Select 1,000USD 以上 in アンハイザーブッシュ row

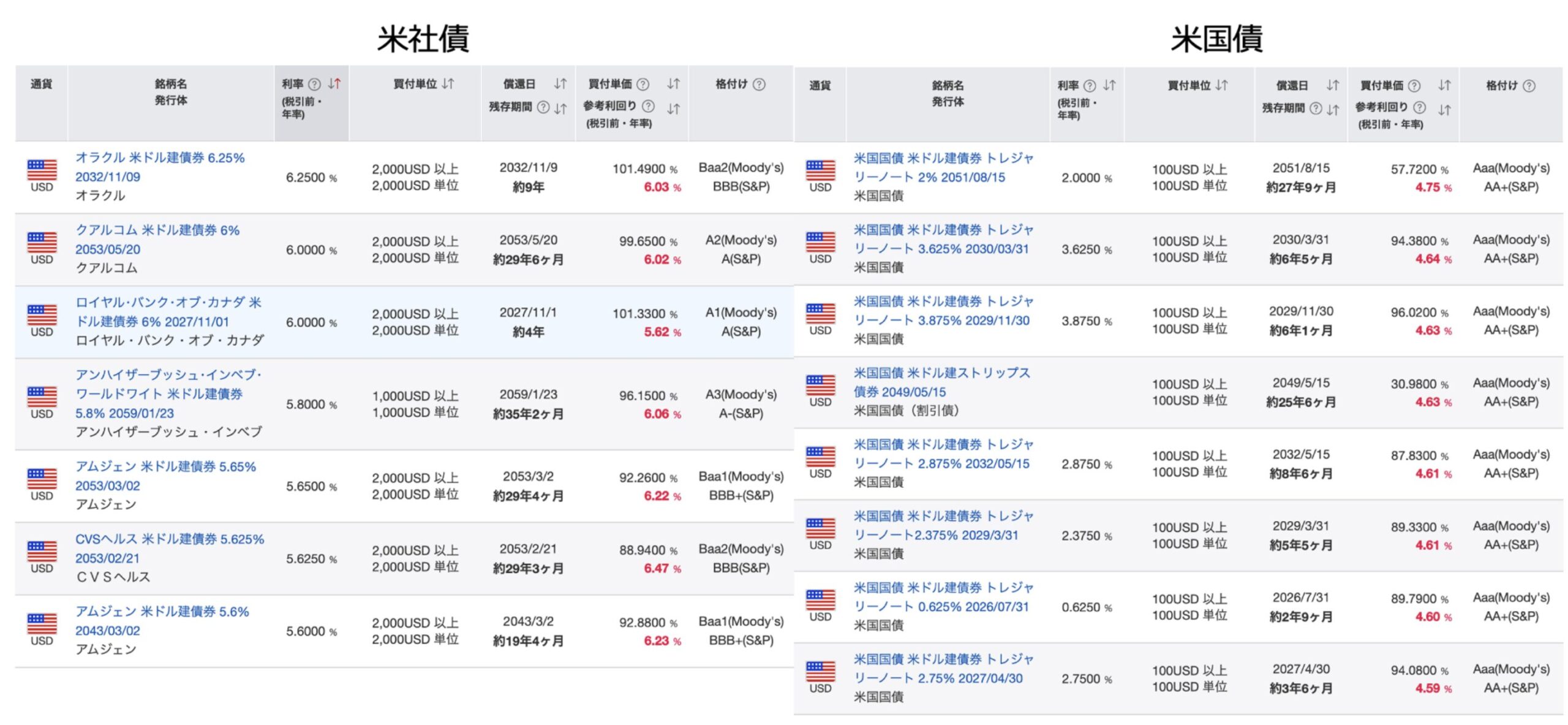pyautogui.click(x=415, y=396)
